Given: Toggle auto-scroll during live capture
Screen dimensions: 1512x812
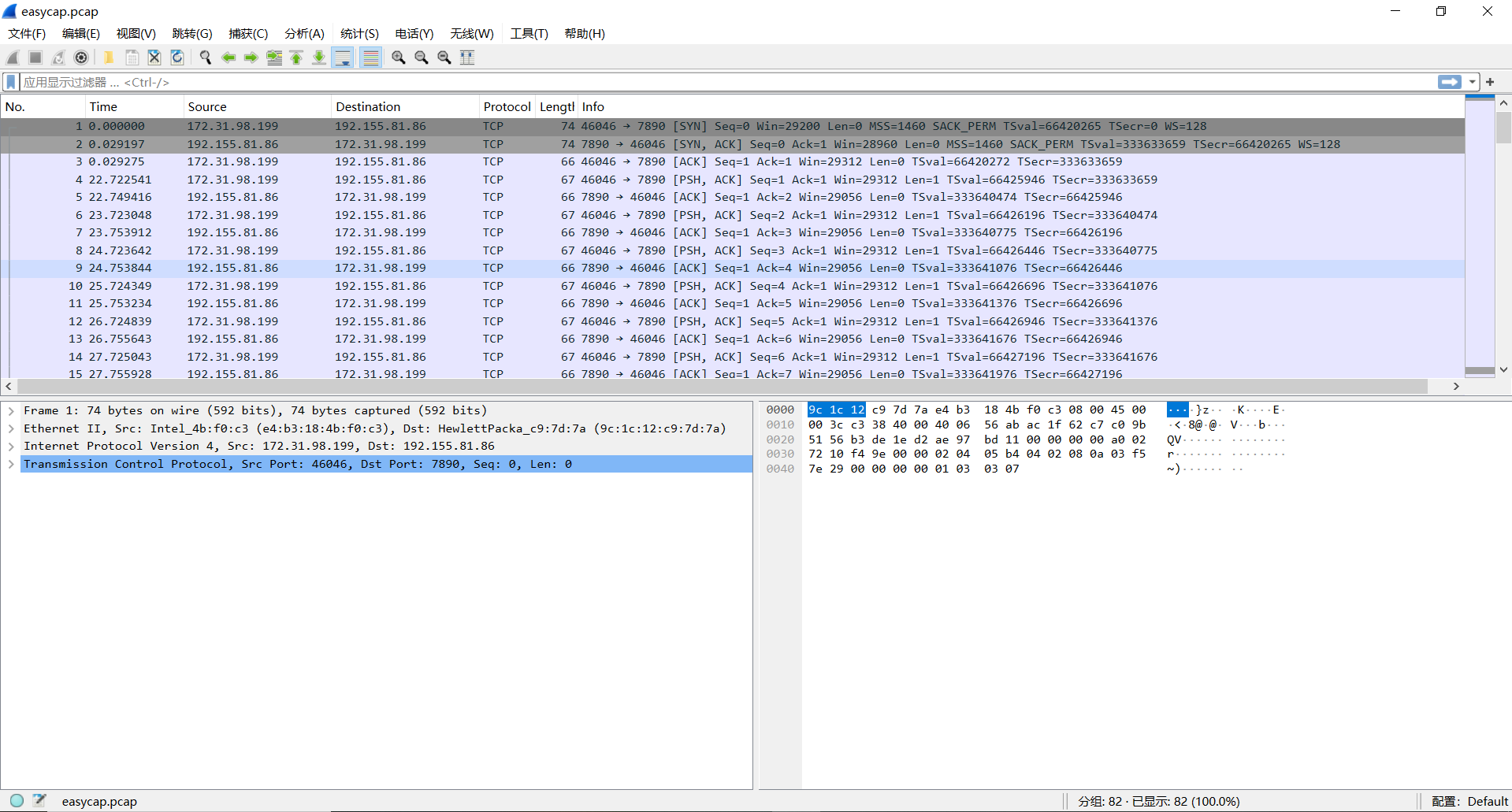Looking at the screenshot, I should point(343,57).
